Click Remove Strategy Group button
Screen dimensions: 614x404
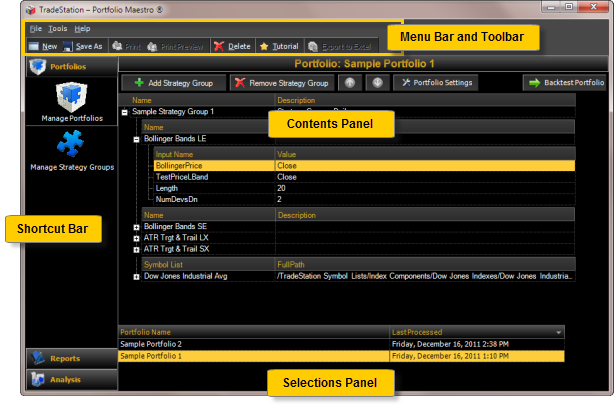click(x=282, y=83)
